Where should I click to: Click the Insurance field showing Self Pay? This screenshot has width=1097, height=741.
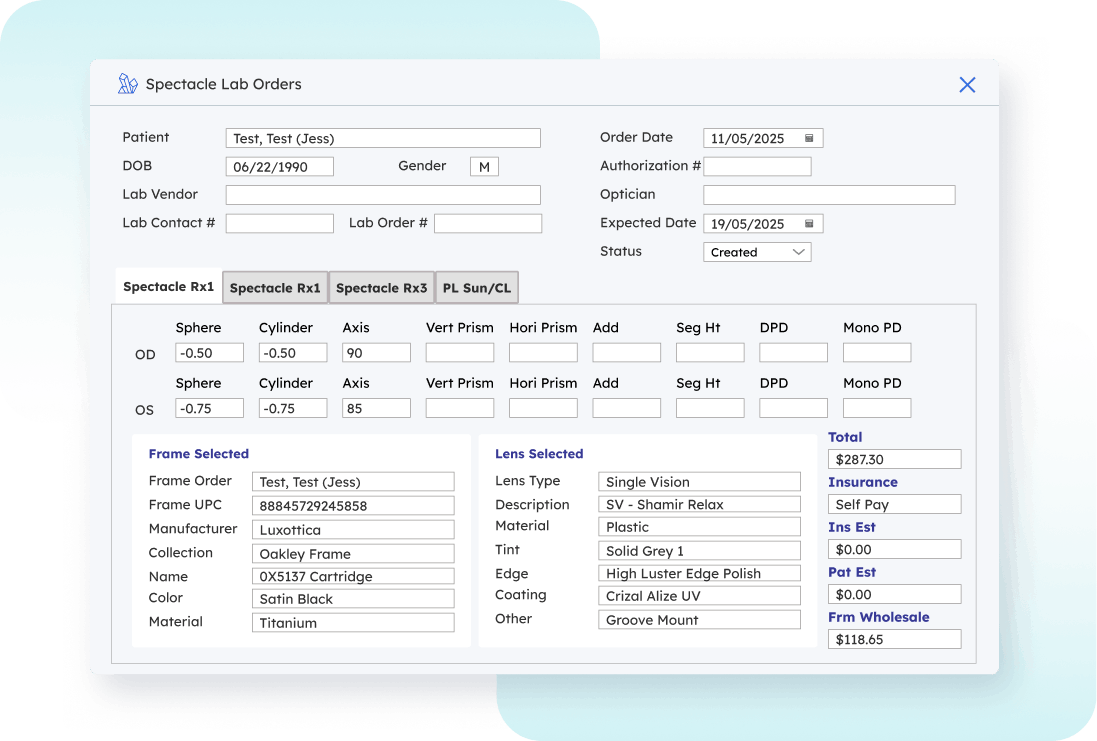[x=894, y=505]
